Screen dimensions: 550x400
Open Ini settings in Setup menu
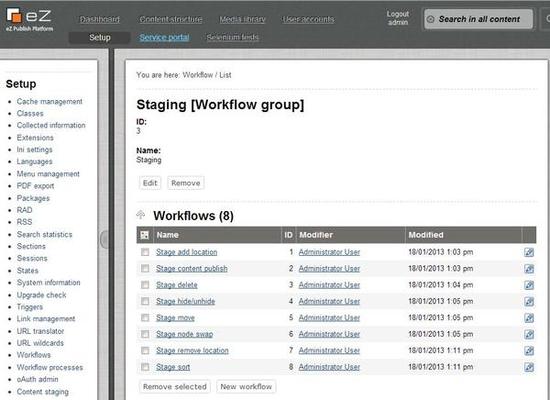pos(34,149)
